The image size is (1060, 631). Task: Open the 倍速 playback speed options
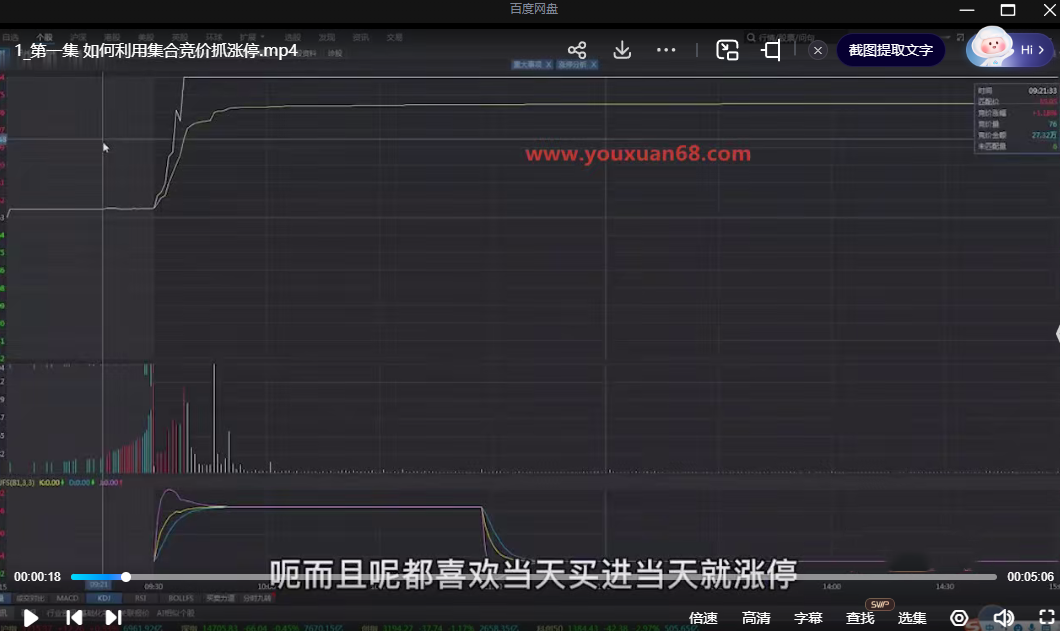pyautogui.click(x=703, y=618)
